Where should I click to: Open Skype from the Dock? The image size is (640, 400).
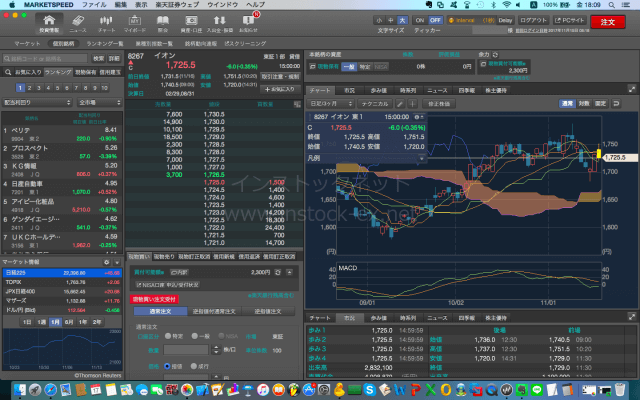[370, 390]
